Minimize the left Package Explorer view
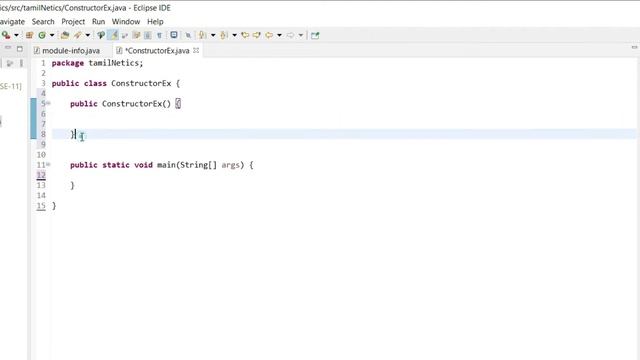The width and height of the screenshot is (640, 360). coord(8,48)
